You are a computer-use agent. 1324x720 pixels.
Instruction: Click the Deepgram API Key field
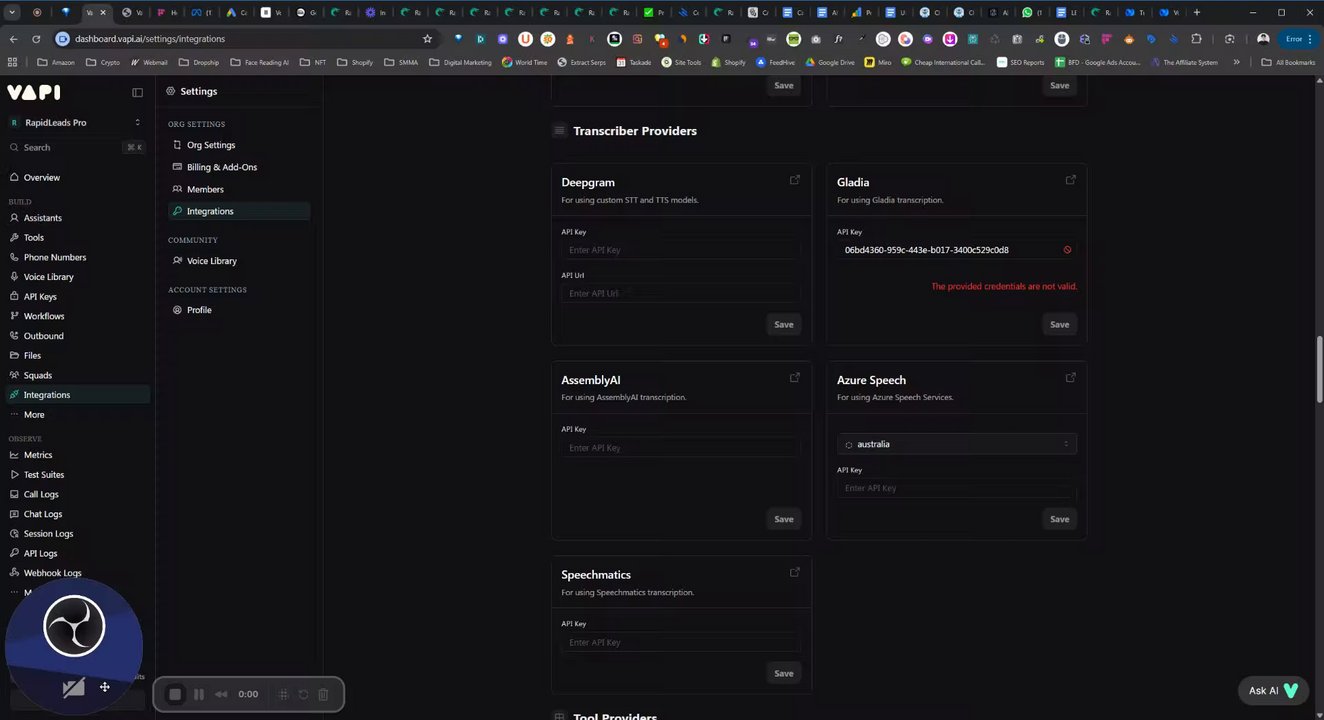click(x=680, y=250)
